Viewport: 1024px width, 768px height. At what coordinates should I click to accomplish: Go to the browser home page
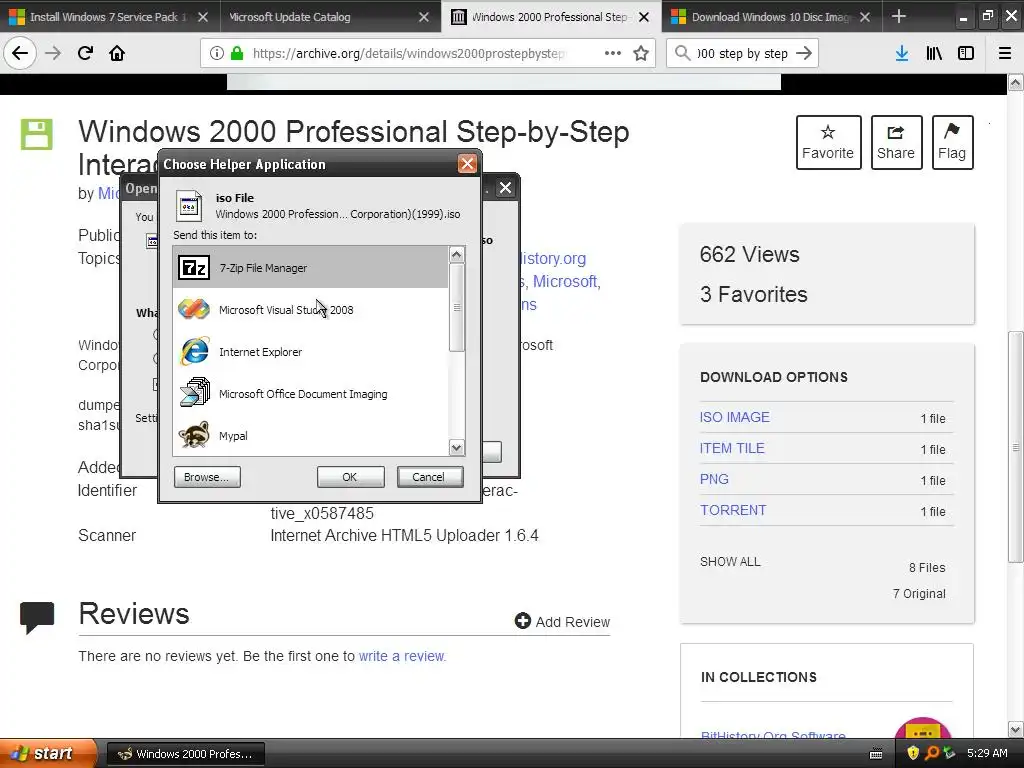pyautogui.click(x=117, y=53)
